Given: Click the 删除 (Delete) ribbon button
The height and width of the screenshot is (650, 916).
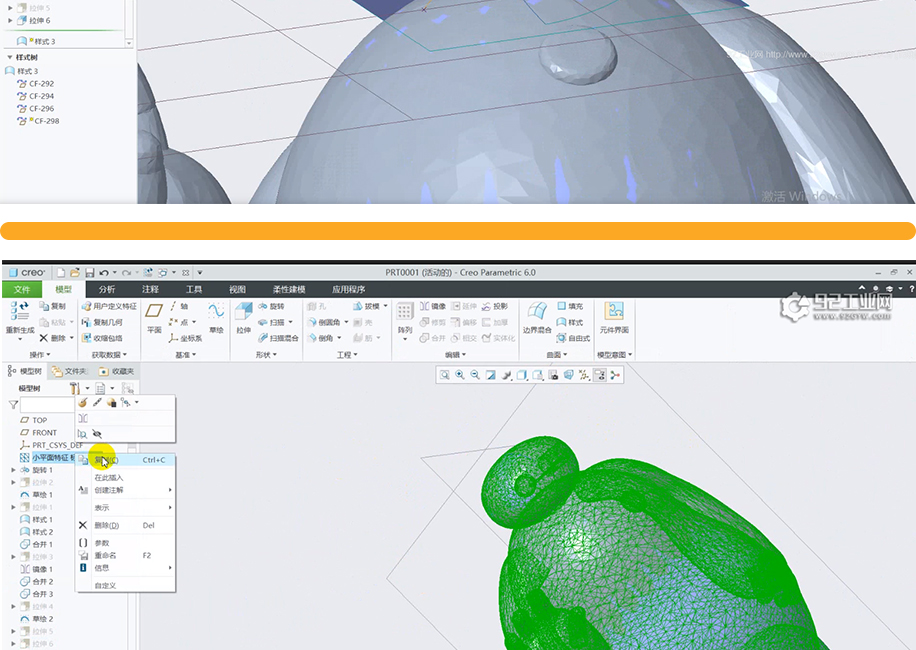Looking at the screenshot, I should point(53,338).
